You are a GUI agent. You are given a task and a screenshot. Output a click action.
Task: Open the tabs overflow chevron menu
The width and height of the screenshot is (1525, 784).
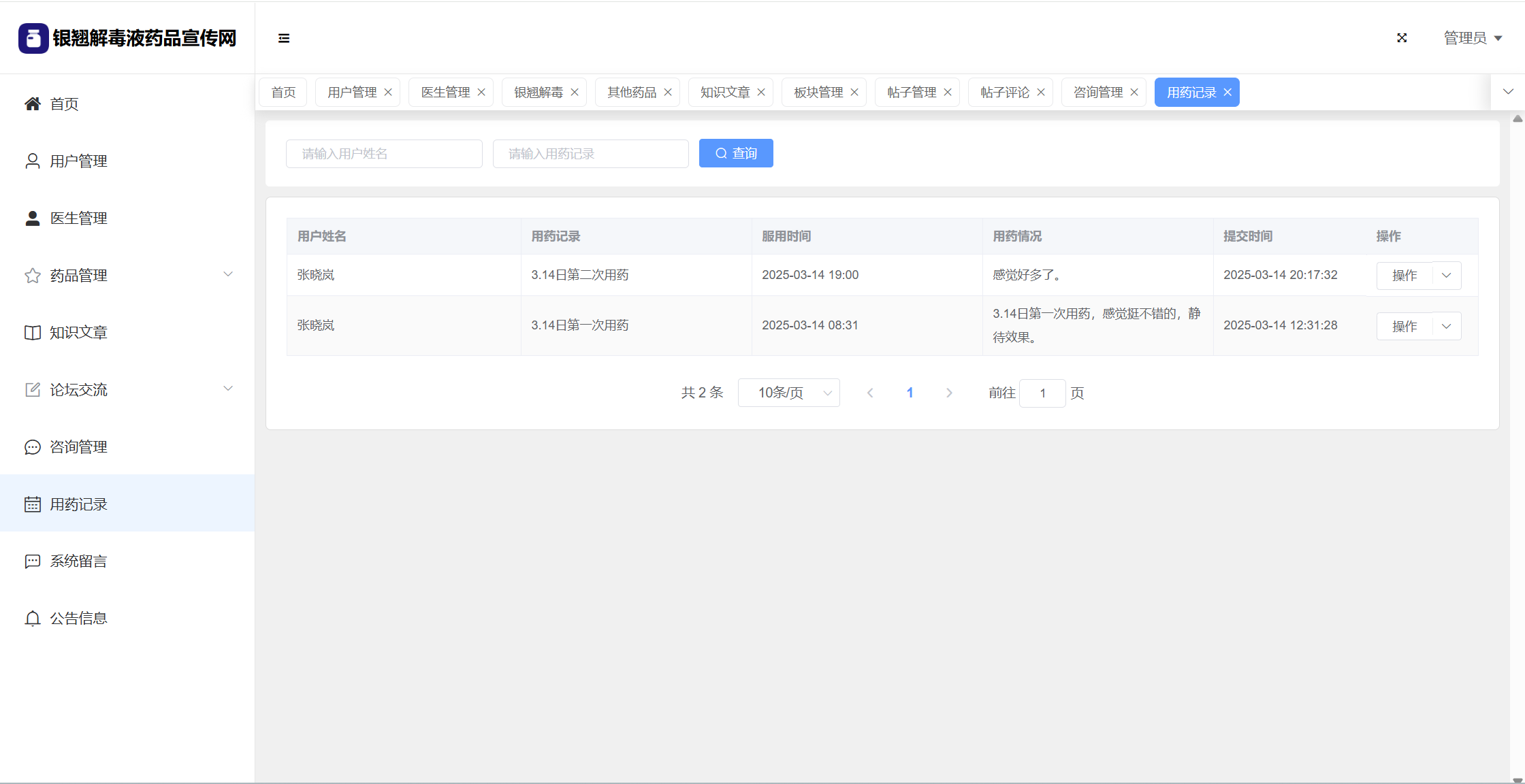1508,92
